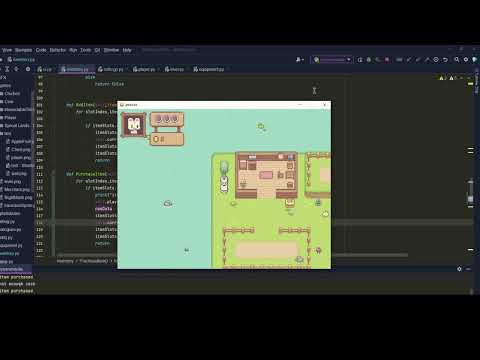The image size is (480, 360).
Task: Open the run configuration dropdown
Action: click(x=333, y=60)
